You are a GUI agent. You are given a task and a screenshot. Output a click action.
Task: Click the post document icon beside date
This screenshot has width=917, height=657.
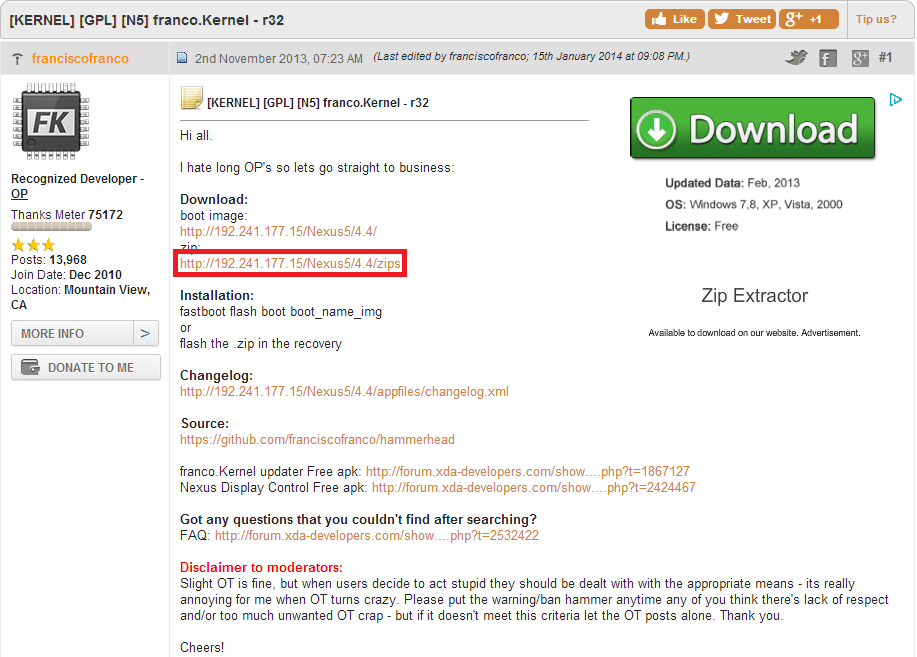point(182,57)
